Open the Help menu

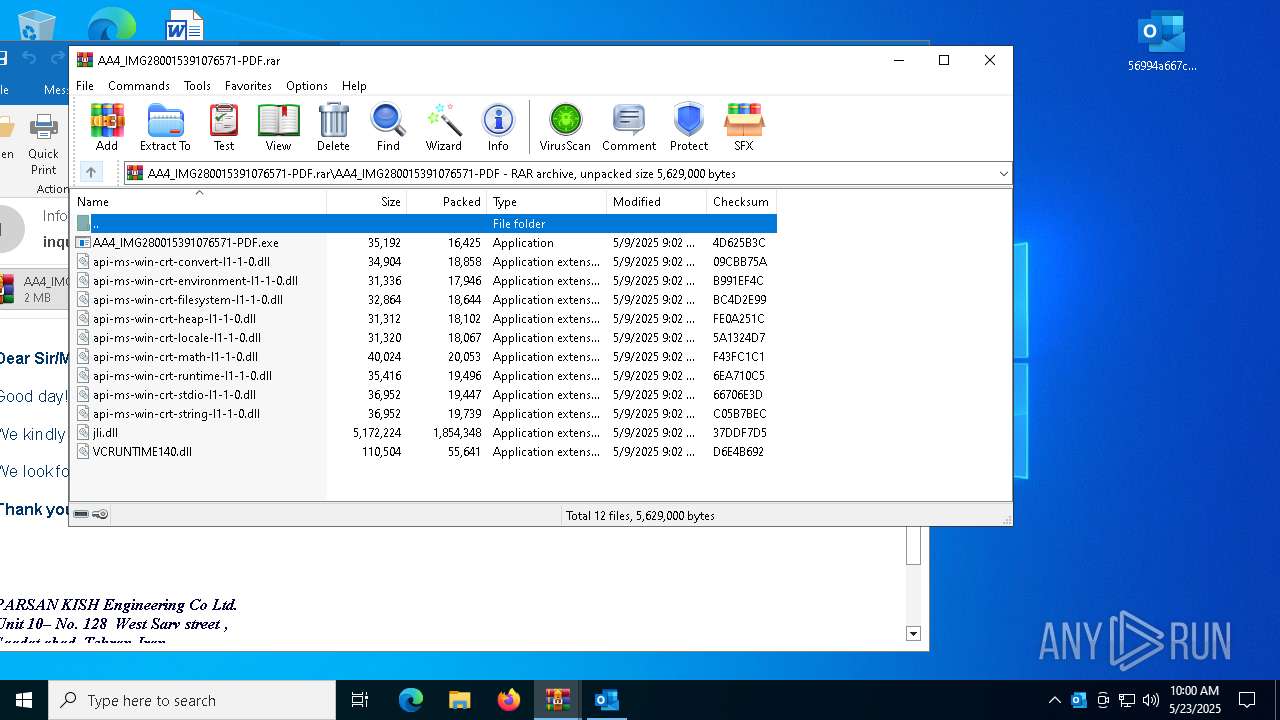pyautogui.click(x=354, y=86)
